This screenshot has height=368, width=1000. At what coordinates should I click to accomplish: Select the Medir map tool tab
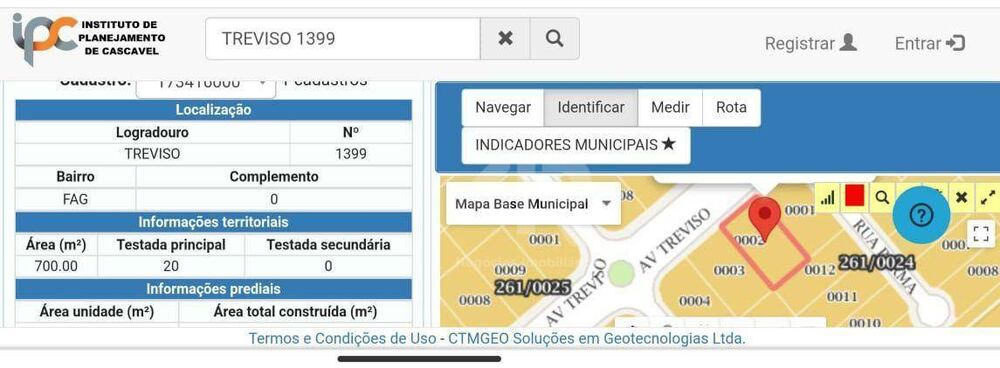point(670,107)
